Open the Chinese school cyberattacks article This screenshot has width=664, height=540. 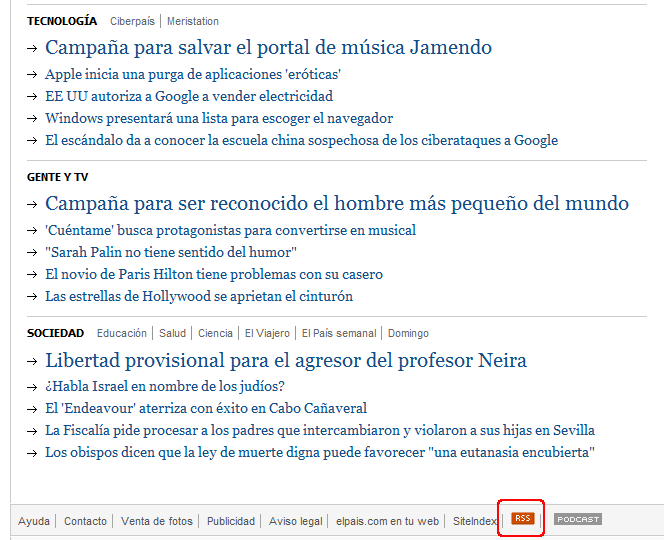point(302,141)
